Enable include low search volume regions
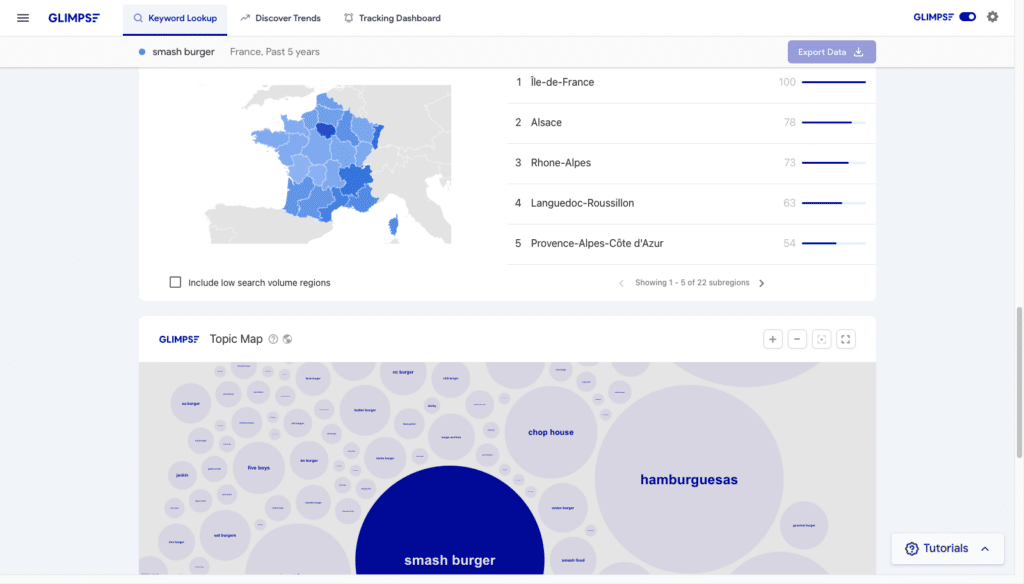This screenshot has width=1024, height=584. click(x=175, y=282)
